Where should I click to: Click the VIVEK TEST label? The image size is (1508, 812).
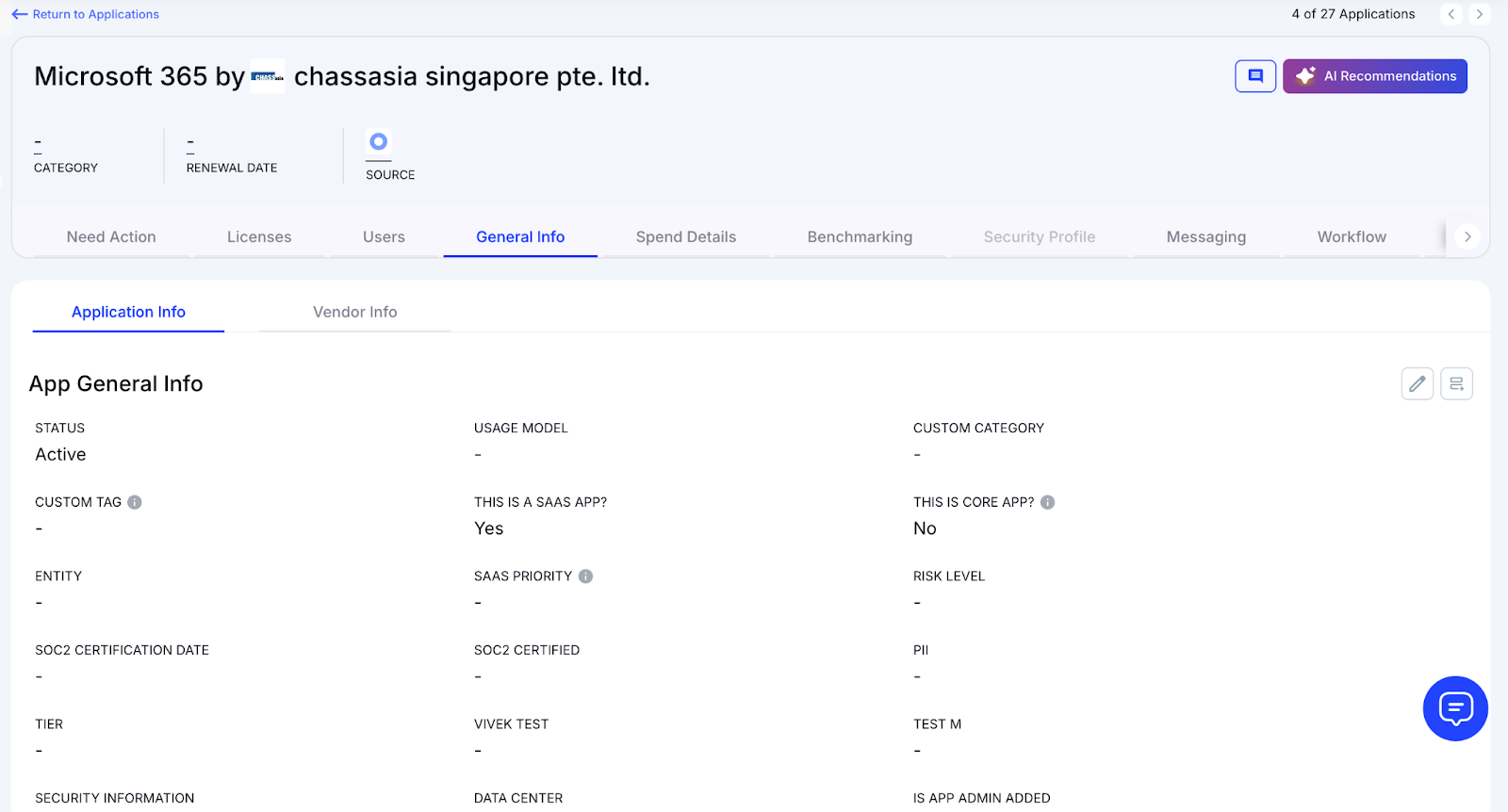point(512,724)
